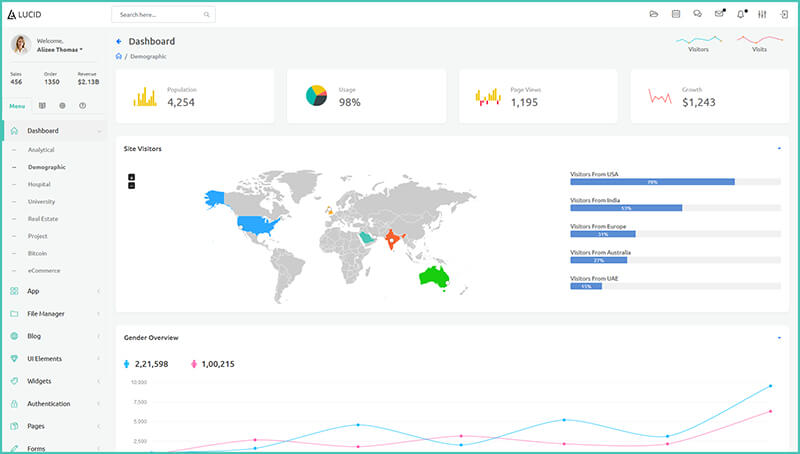The height and width of the screenshot is (454, 800).
Task: Open the settings sliders icon in header
Action: [763, 14]
